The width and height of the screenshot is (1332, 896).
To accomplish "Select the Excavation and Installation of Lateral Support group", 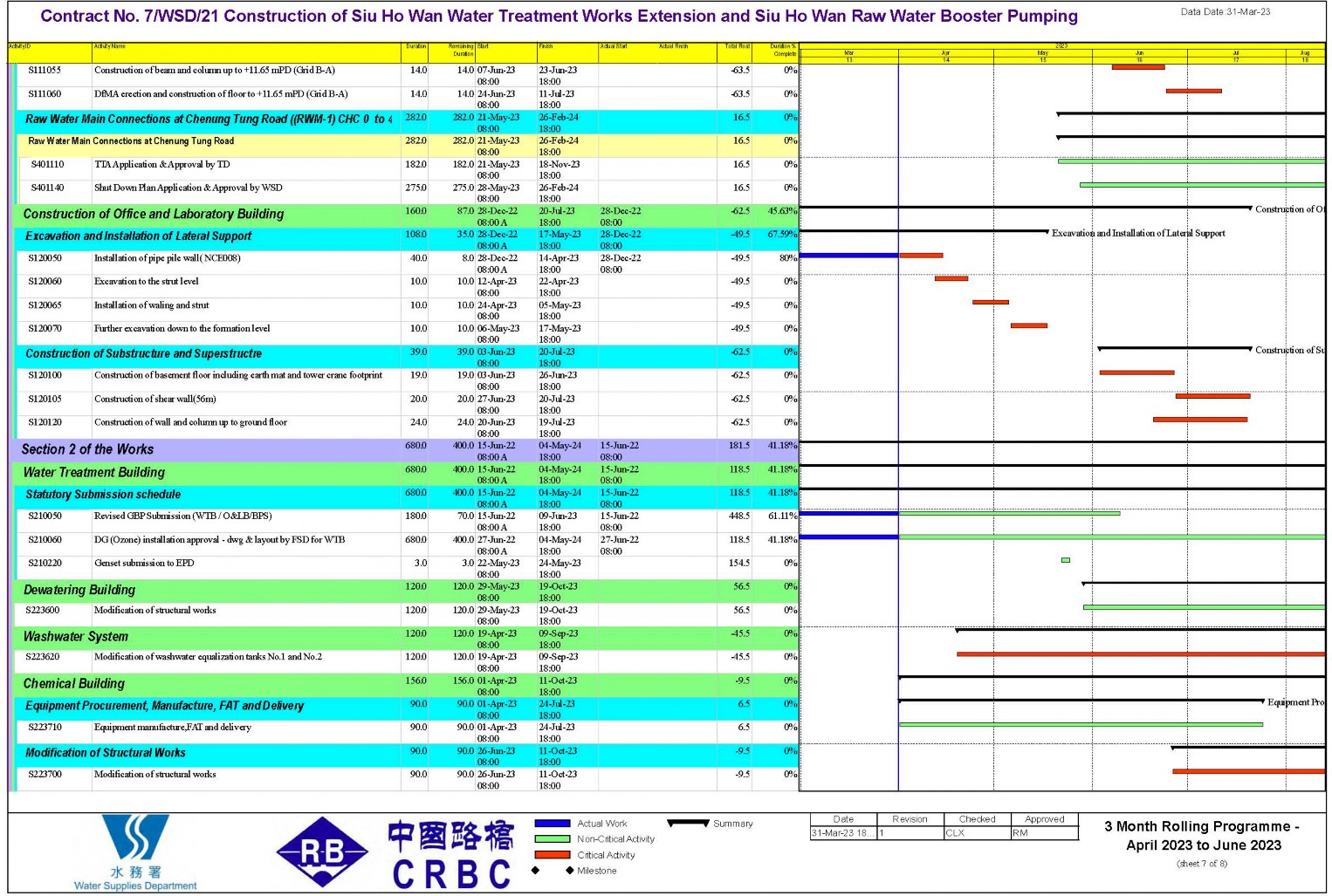I will pyautogui.click(x=407, y=239).
